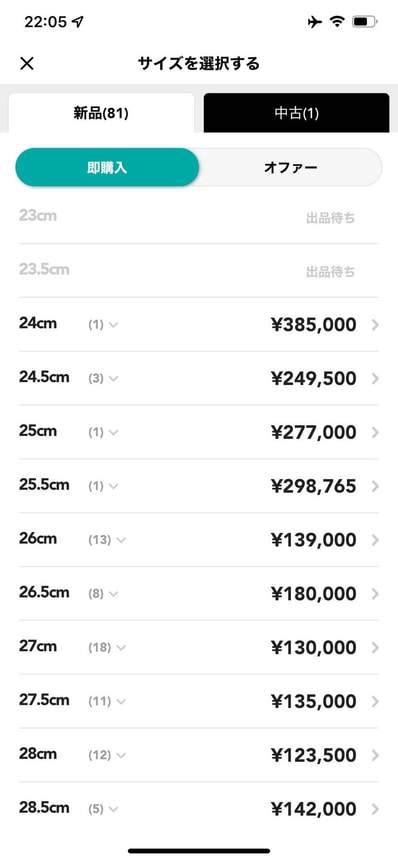This screenshot has height=861, width=398.
Task: Close the size selection screen
Action: coord(26,63)
